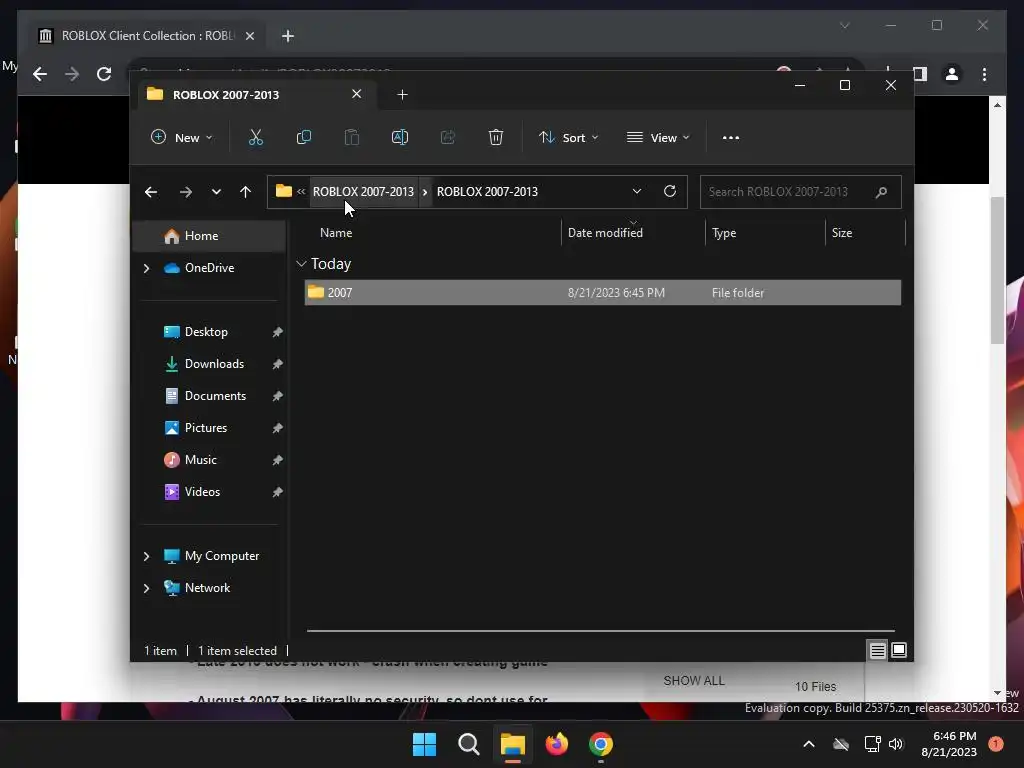Click the Cut scissors icon
Viewport: 1024px width, 768px height.
point(255,138)
